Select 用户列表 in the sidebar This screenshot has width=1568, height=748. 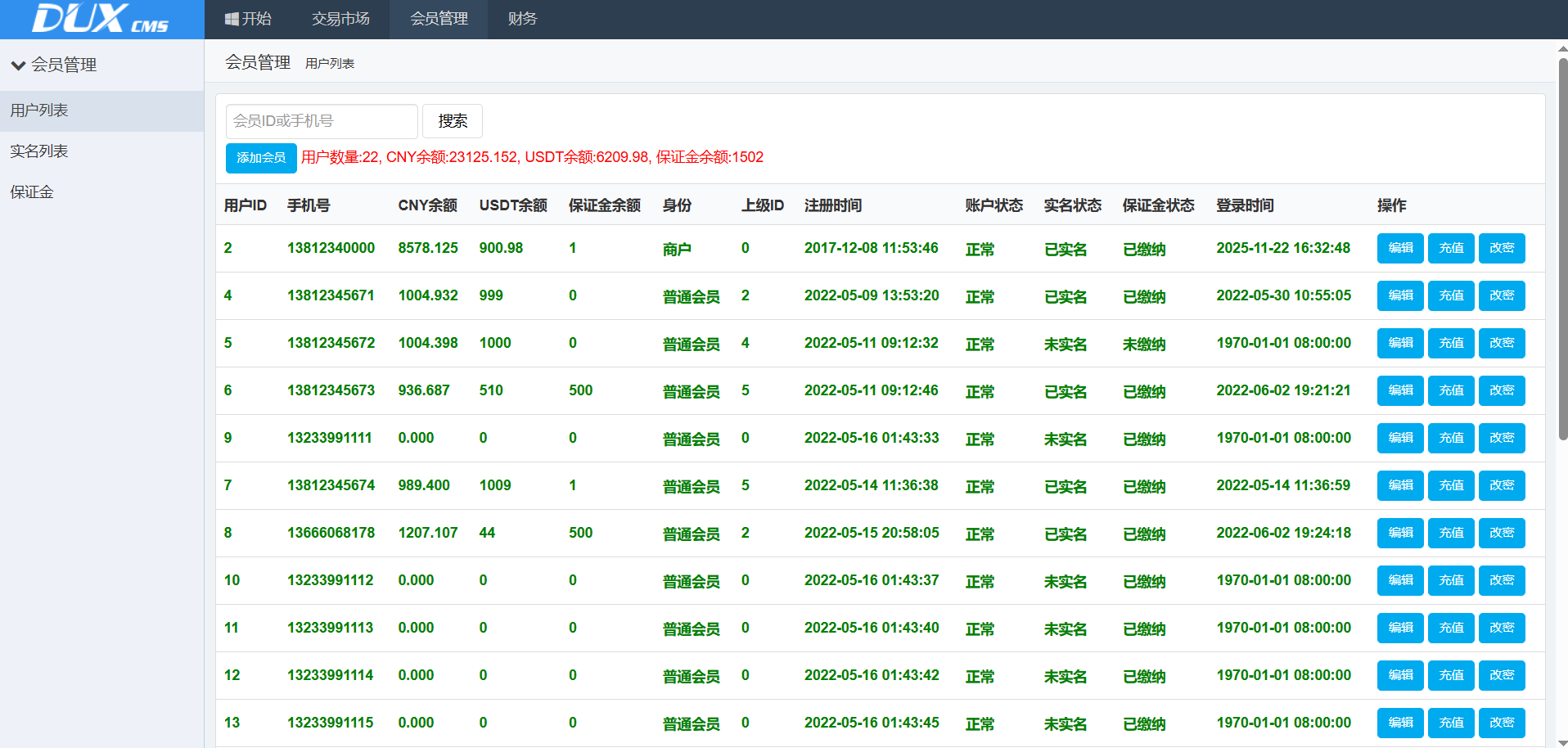[x=39, y=110]
